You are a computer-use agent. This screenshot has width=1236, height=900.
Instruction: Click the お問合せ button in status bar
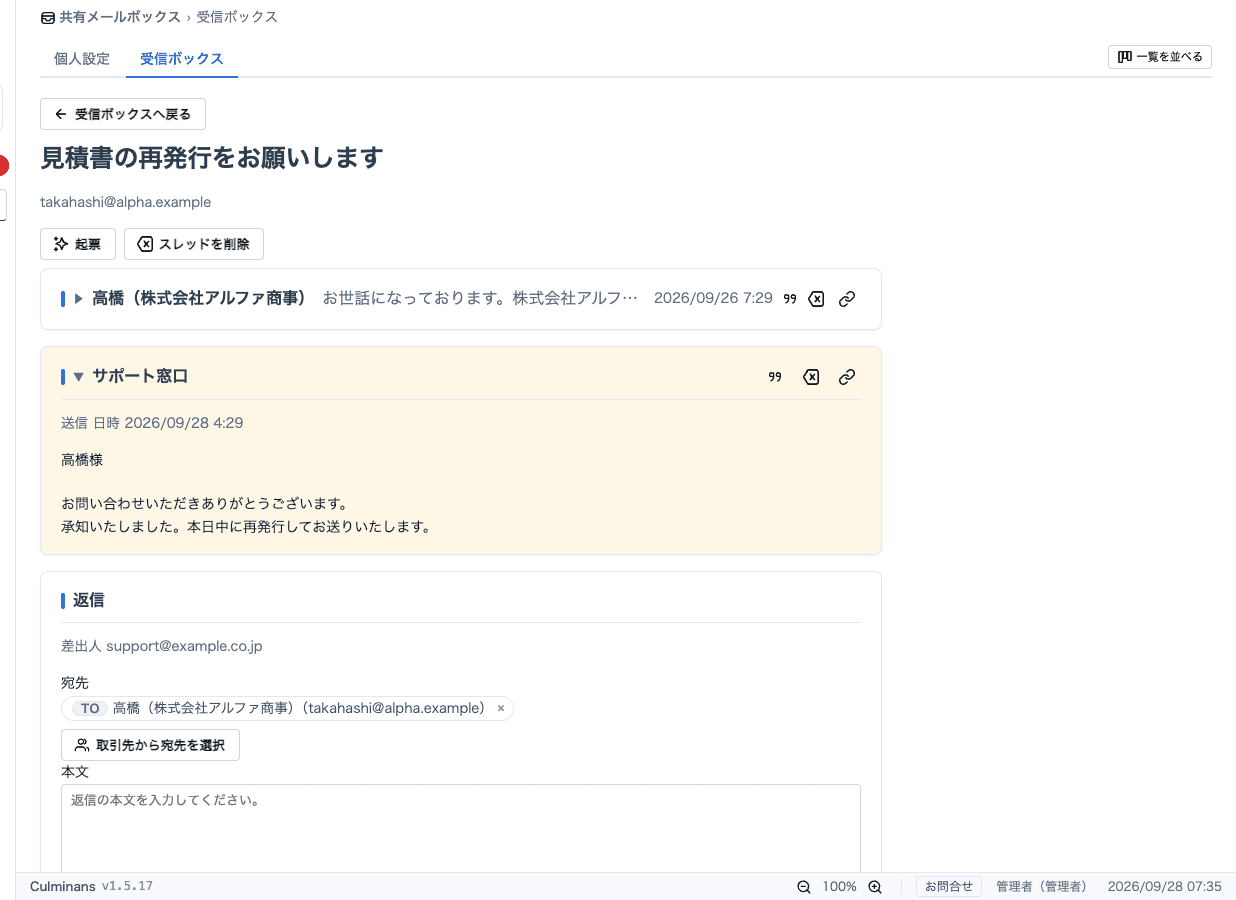coord(949,887)
